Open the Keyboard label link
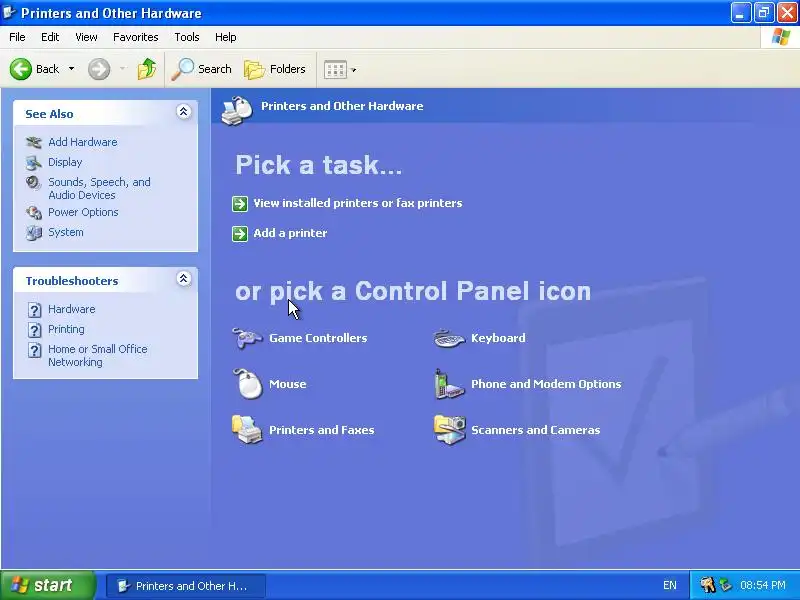The image size is (800, 600). (498, 338)
